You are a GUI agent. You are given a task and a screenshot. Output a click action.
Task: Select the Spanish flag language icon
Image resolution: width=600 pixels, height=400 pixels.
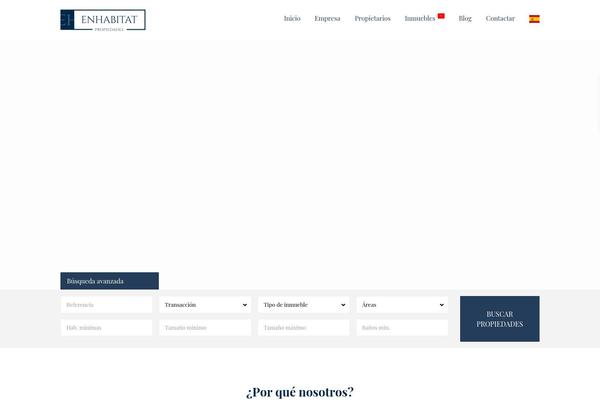tap(534, 19)
